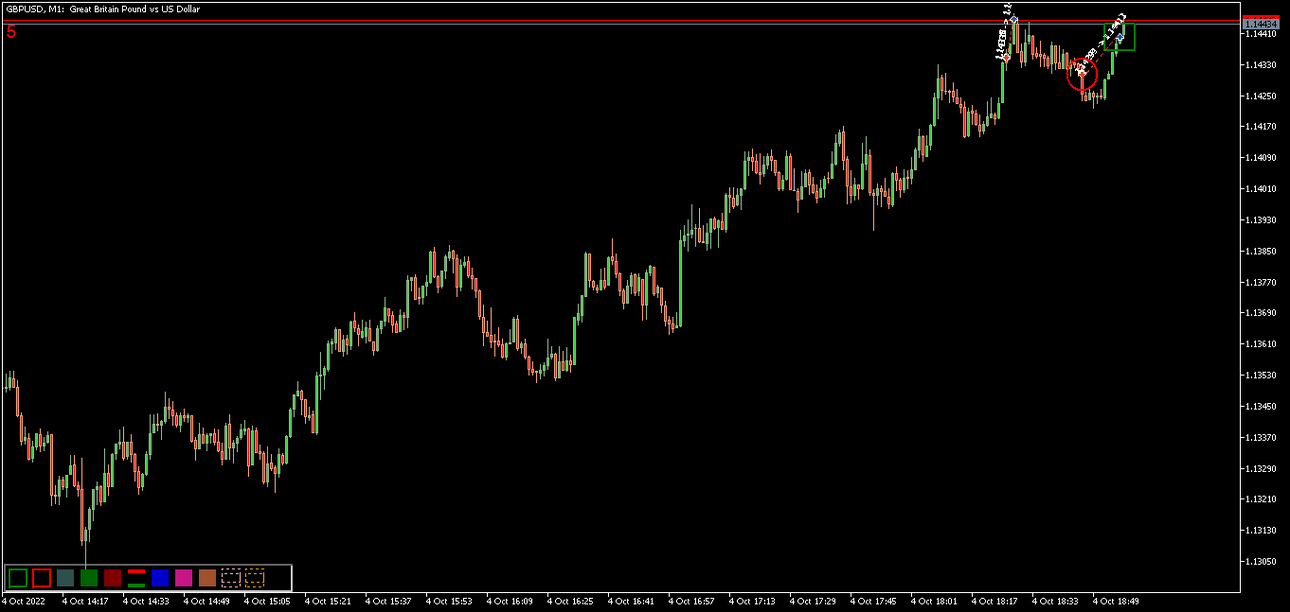Click price level 1.14090 on axis
Image resolution: width=1290 pixels, height=612 pixels.
[1262, 158]
